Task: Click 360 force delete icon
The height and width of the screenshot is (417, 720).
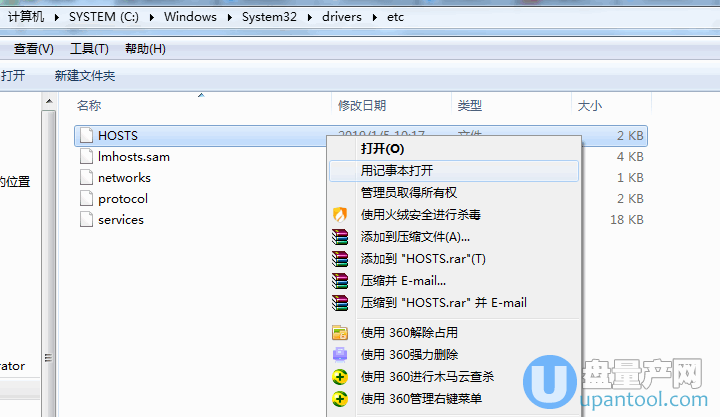Action: (340, 355)
